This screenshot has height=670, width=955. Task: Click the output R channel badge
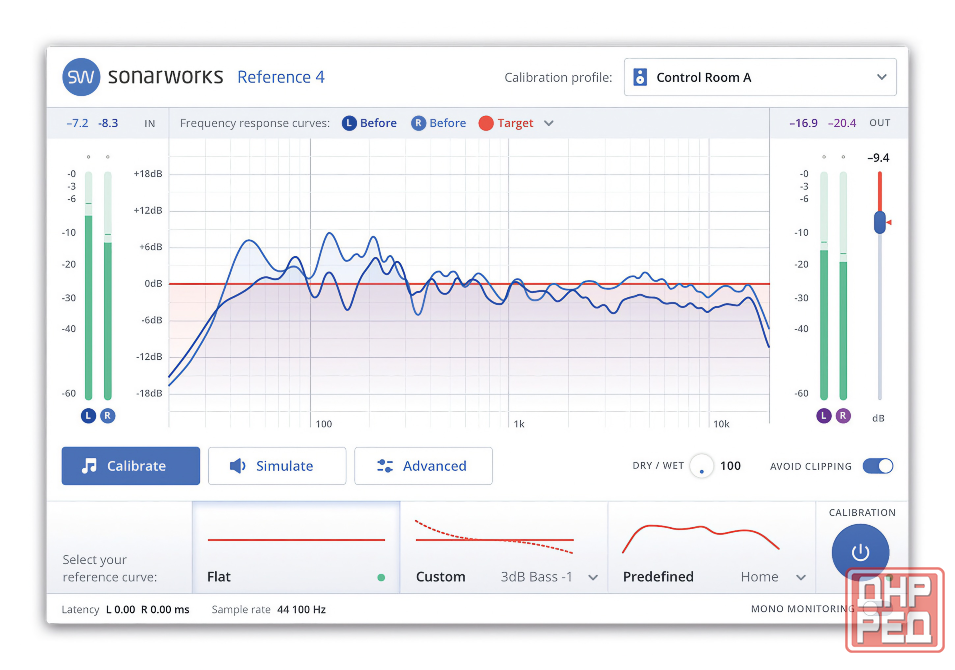pyautogui.click(x=844, y=416)
